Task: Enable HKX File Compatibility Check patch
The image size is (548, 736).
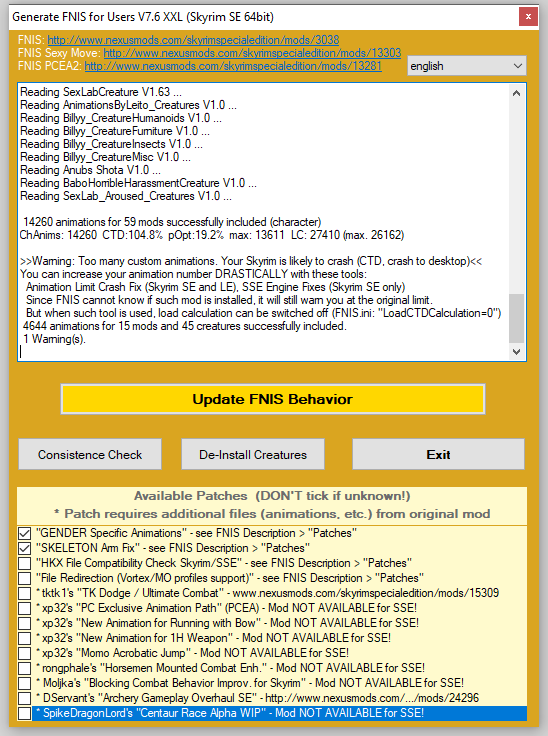Action: tap(24, 563)
